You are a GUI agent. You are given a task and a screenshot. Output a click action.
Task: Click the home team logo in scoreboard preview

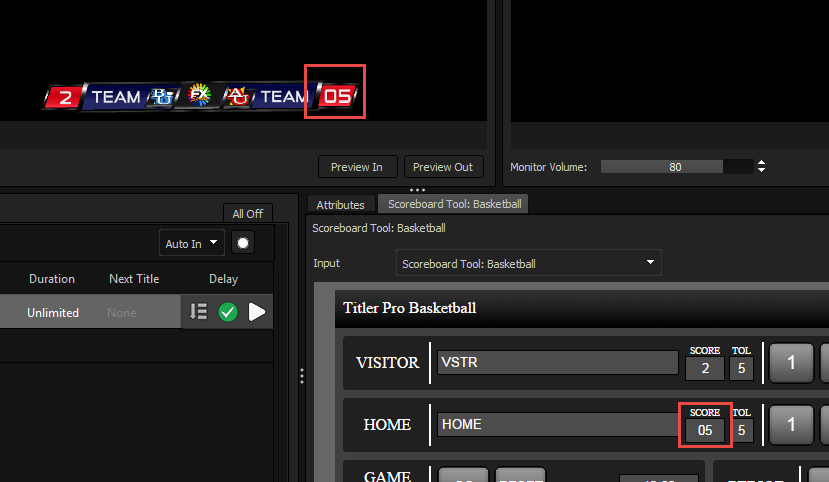point(237,97)
